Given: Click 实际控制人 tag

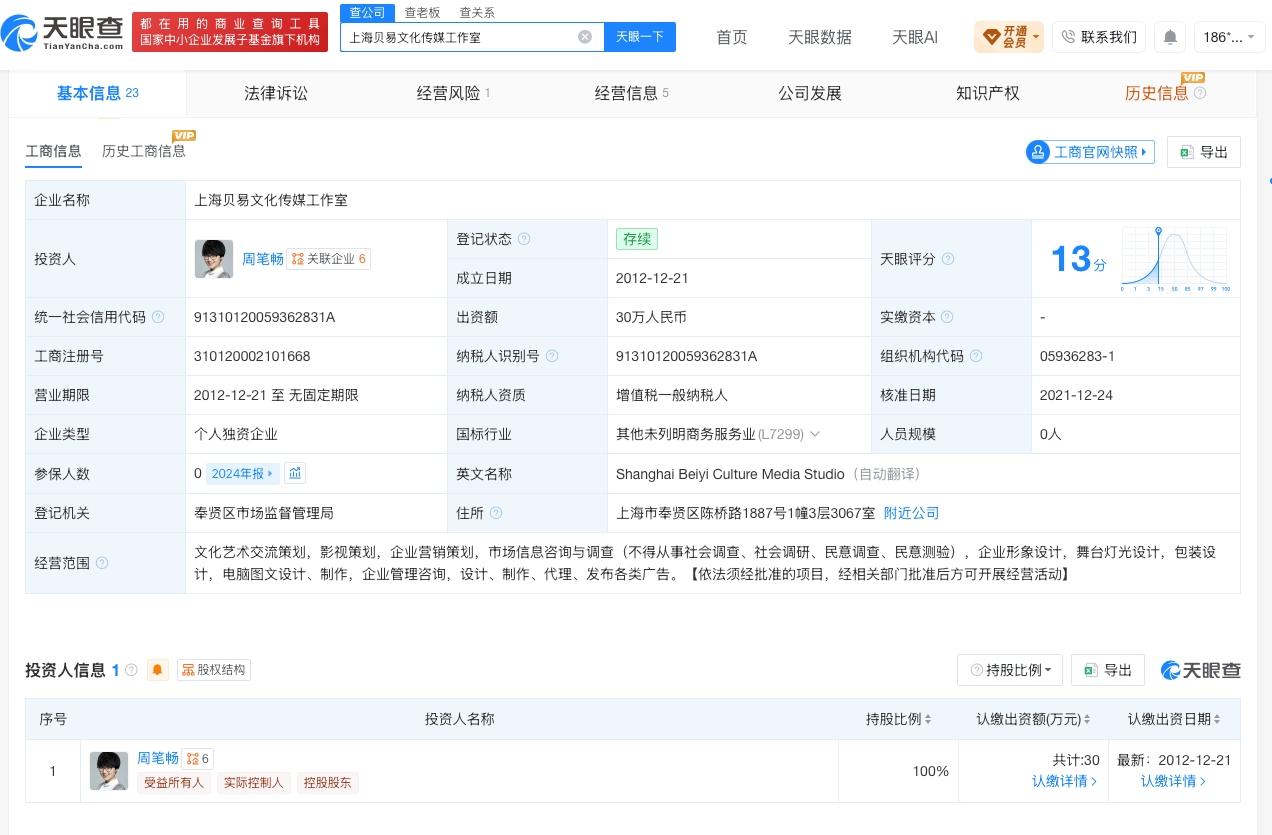Looking at the screenshot, I should coord(254,783).
